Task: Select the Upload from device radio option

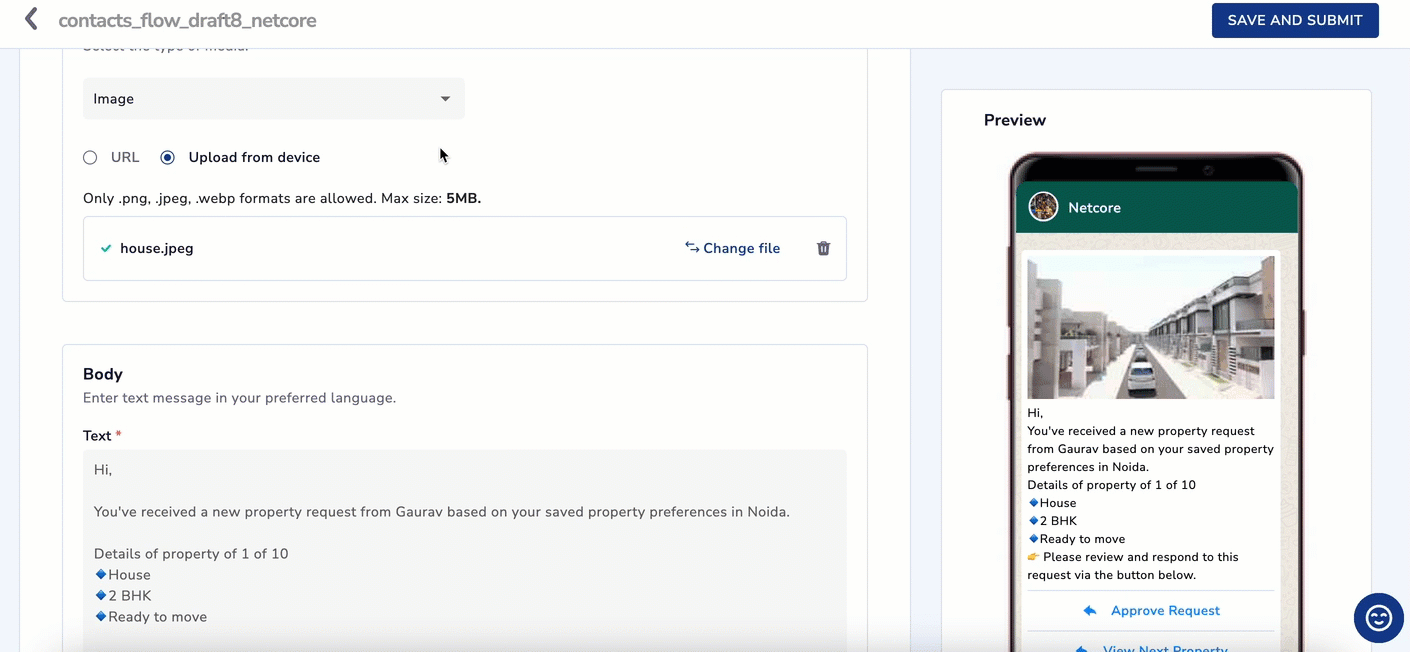Action: [167, 157]
